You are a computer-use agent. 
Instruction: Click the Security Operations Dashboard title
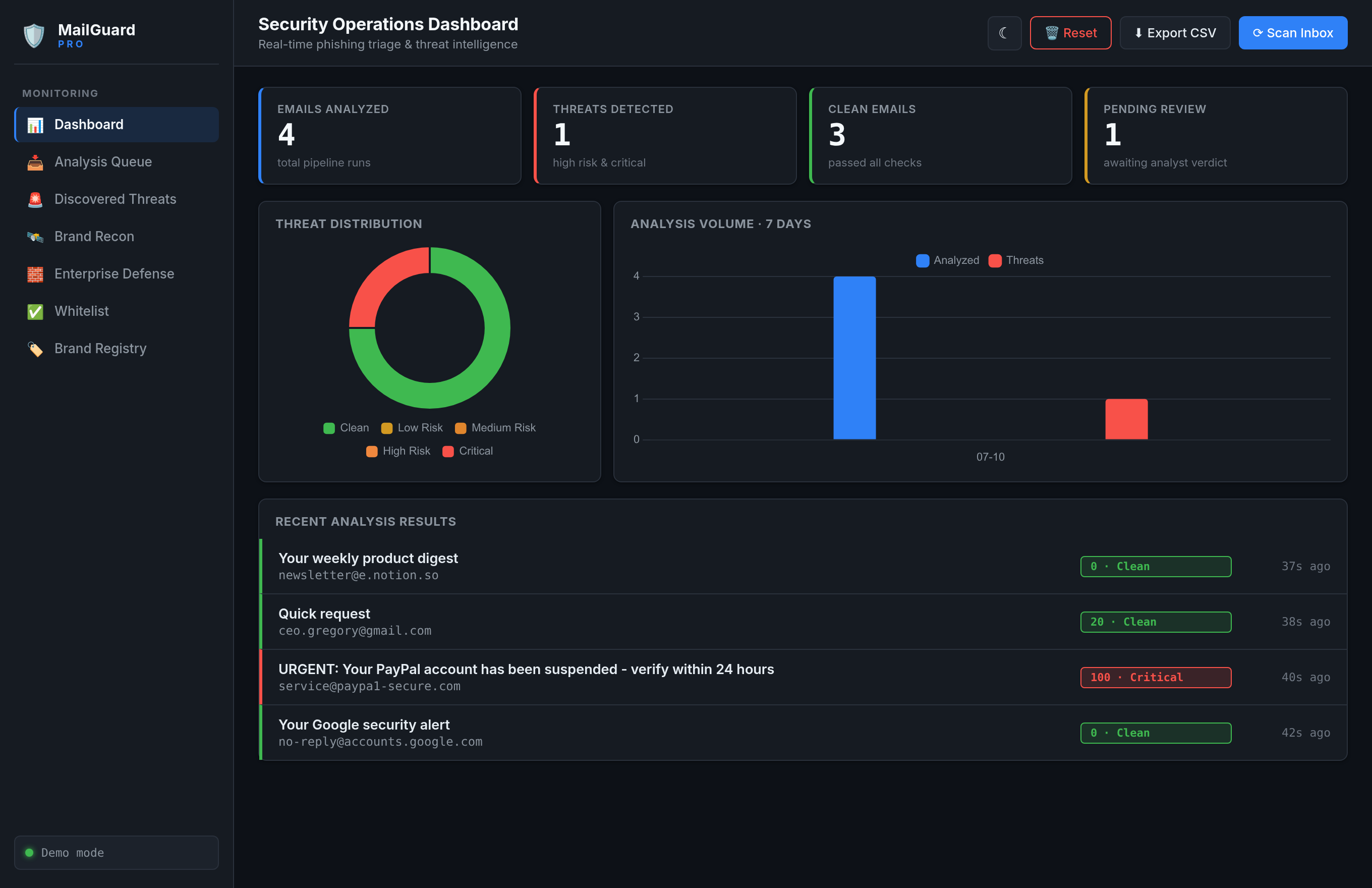[x=388, y=24]
